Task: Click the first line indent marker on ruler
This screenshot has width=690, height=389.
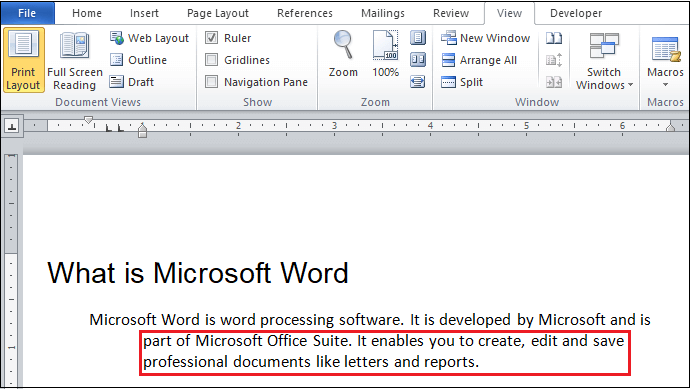Action: pos(88,120)
